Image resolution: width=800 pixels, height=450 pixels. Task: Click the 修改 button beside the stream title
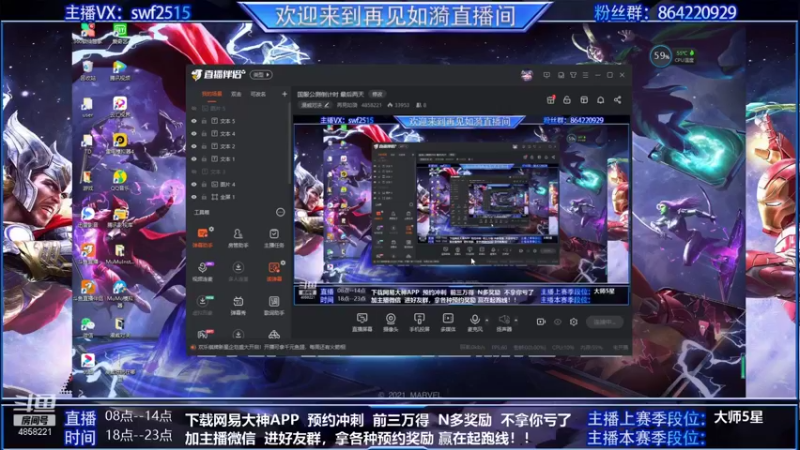[x=377, y=94]
